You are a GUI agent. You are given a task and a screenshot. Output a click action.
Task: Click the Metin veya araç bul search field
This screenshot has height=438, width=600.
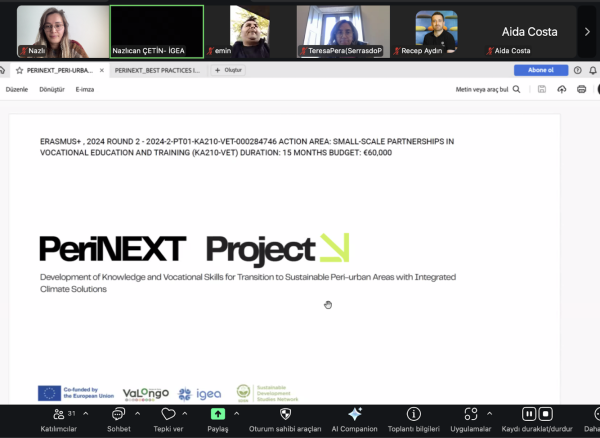pyautogui.click(x=486, y=89)
